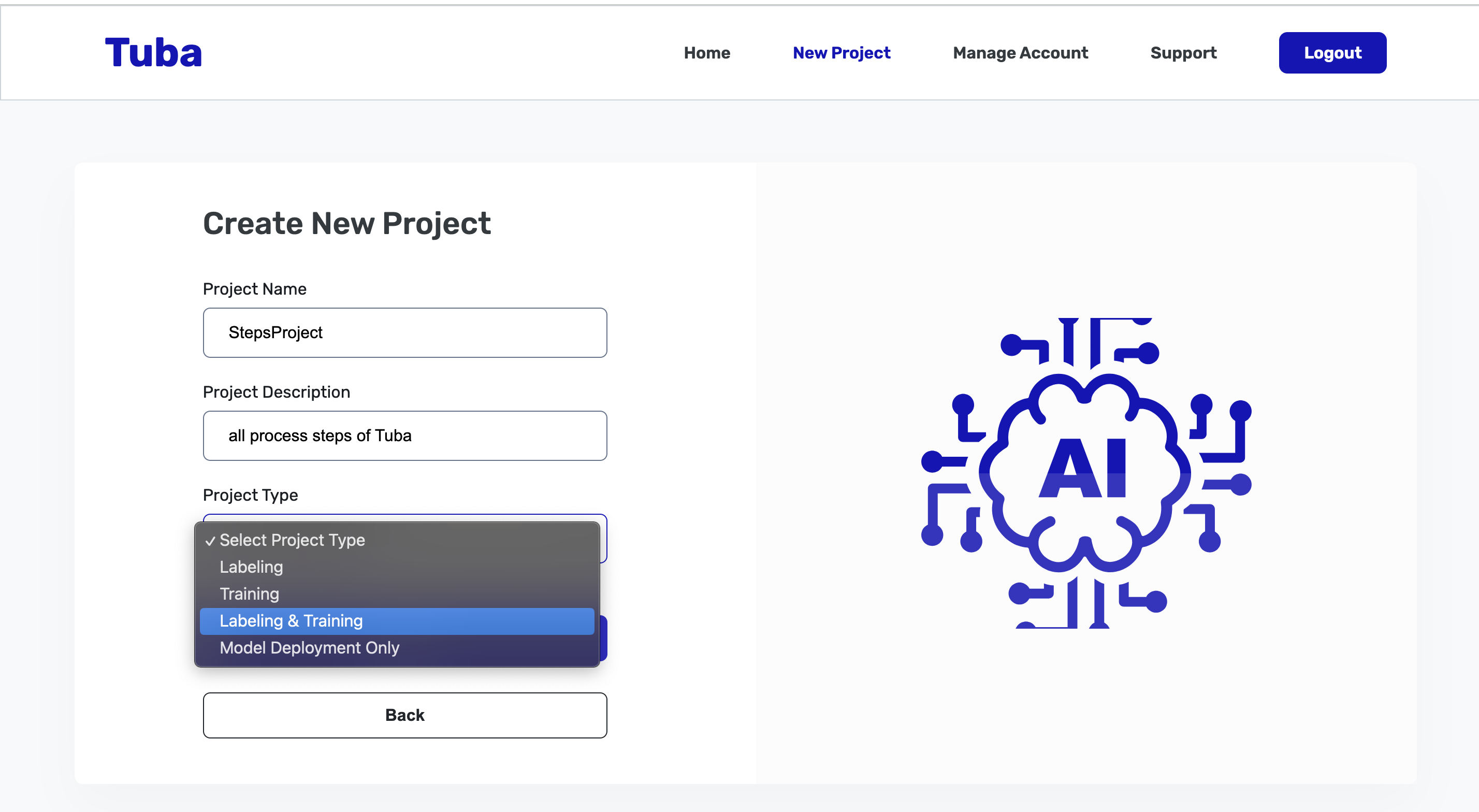1479x812 pixels.
Task: Select 'Labeling & Training' project type
Action: click(291, 621)
